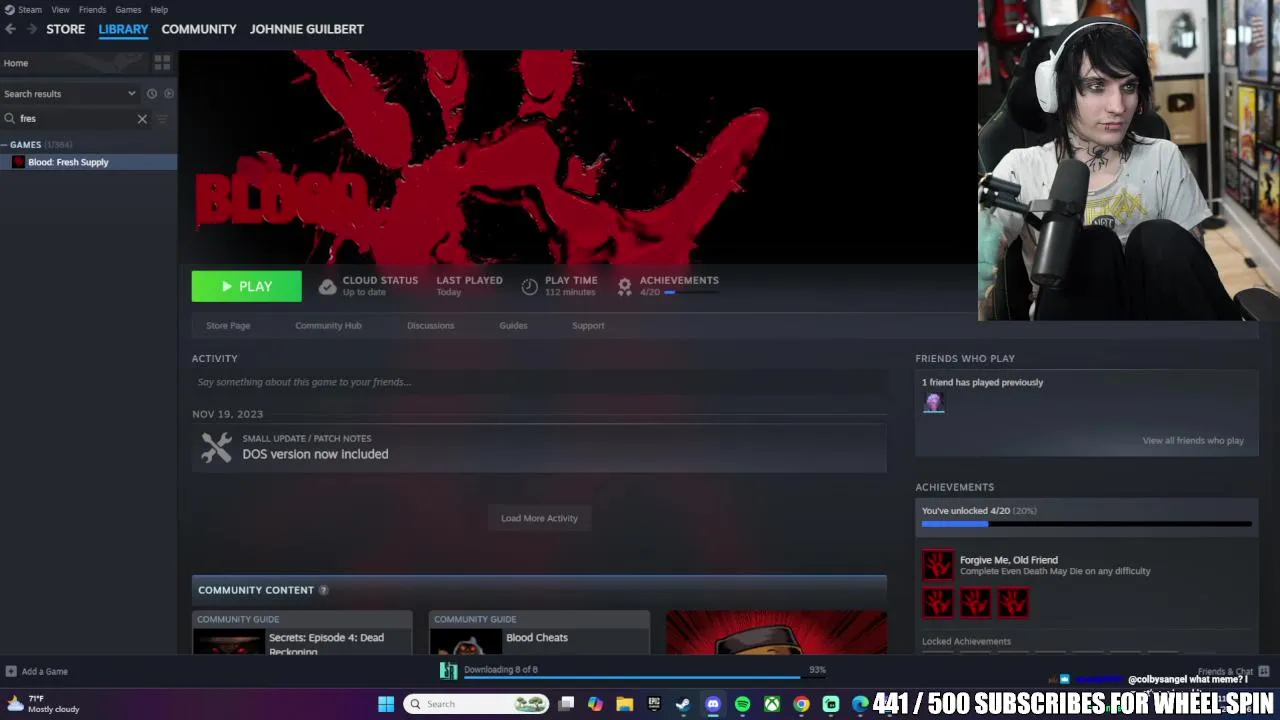
Task: Click the cloud status icon
Action: pyautogui.click(x=327, y=287)
